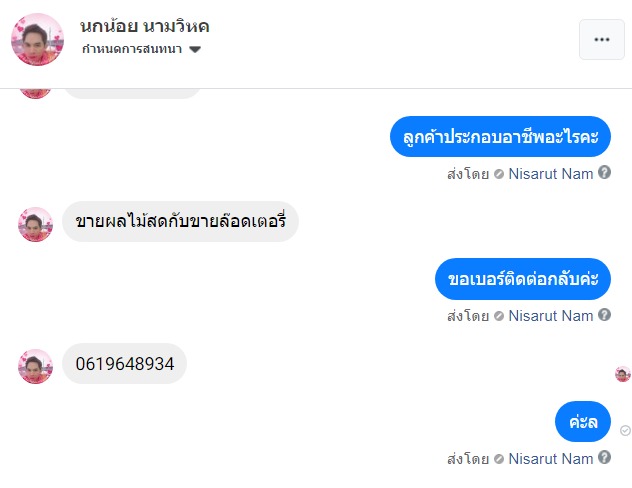Click the second Nisarut Nam sender link
Image resolution: width=632 pixels, height=488 pixels.
pyautogui.click(x=550, y=315)
